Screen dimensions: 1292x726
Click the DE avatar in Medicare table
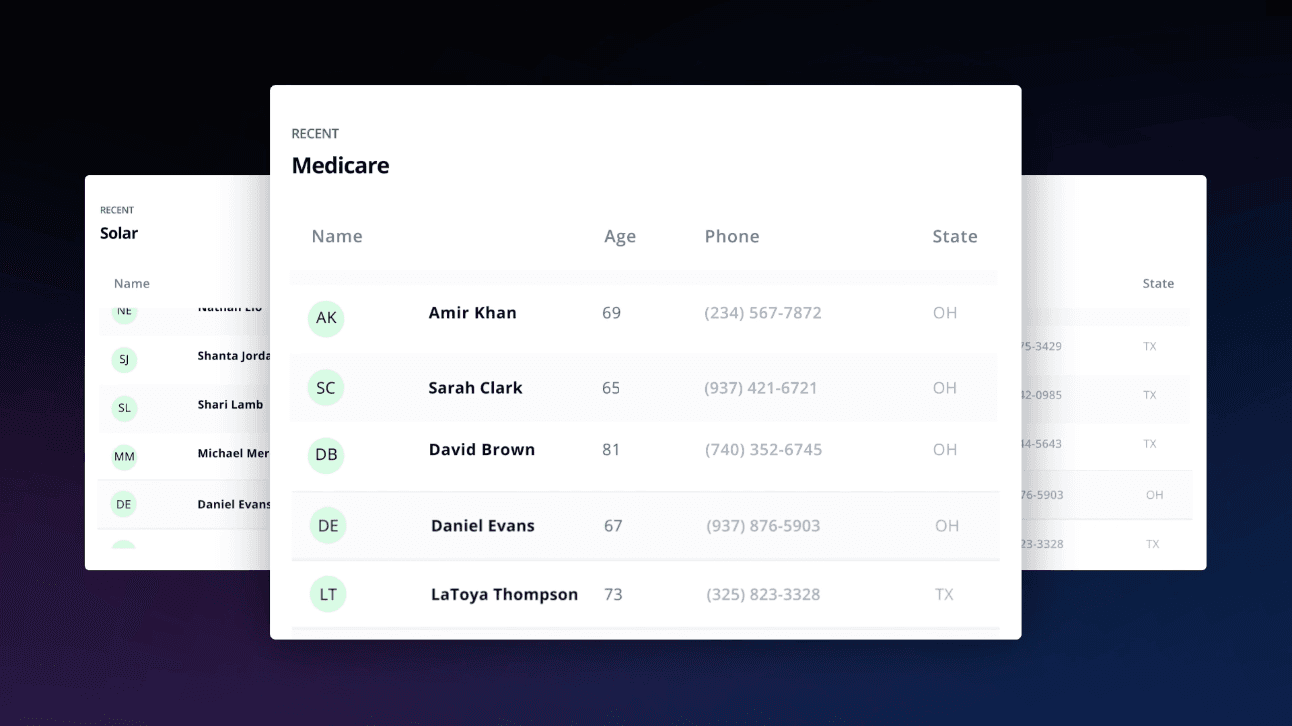[328, 526]
